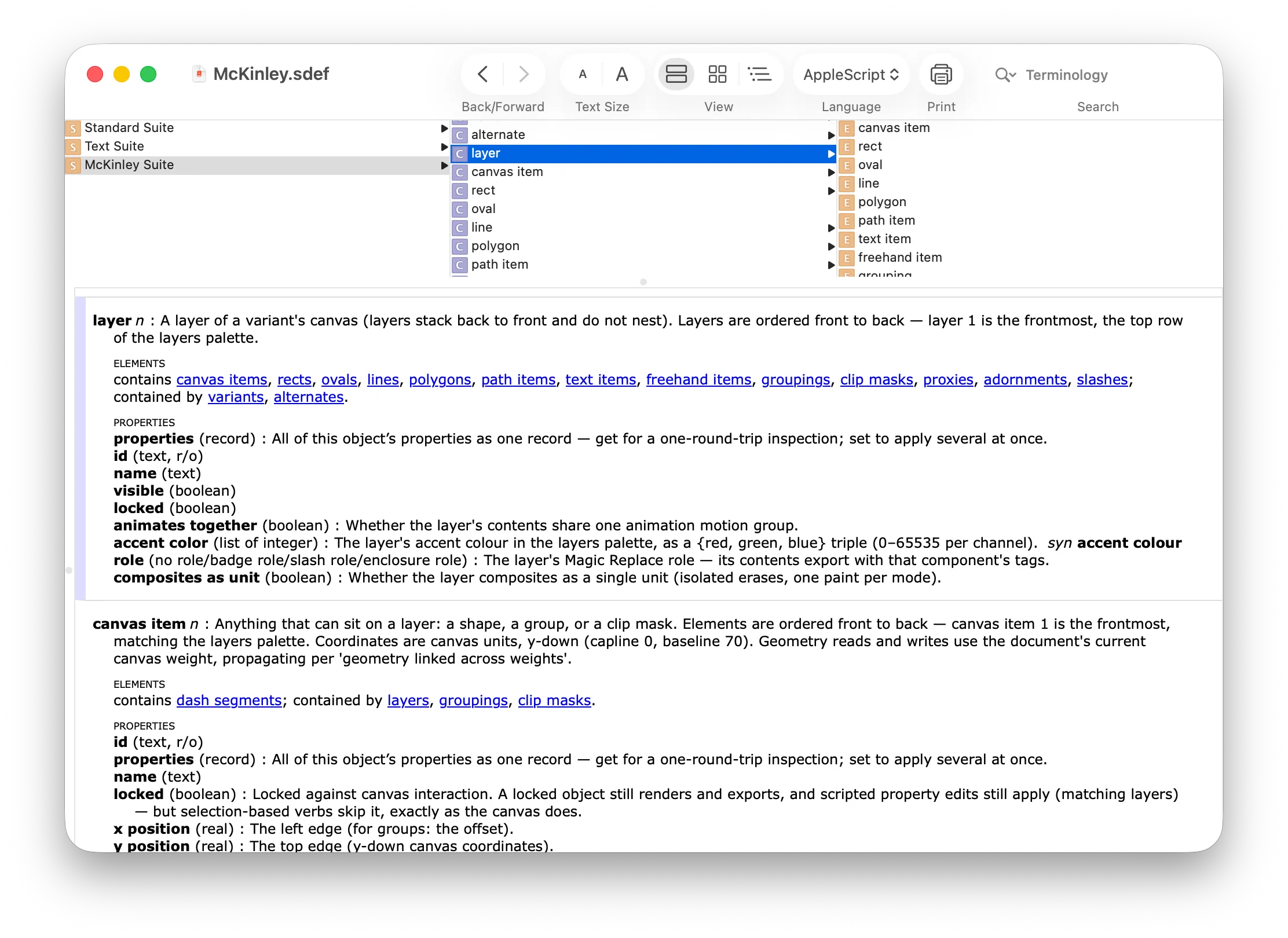Click the E icon beside freehand item element
The image size is (1288, 938).
[847, 258]
